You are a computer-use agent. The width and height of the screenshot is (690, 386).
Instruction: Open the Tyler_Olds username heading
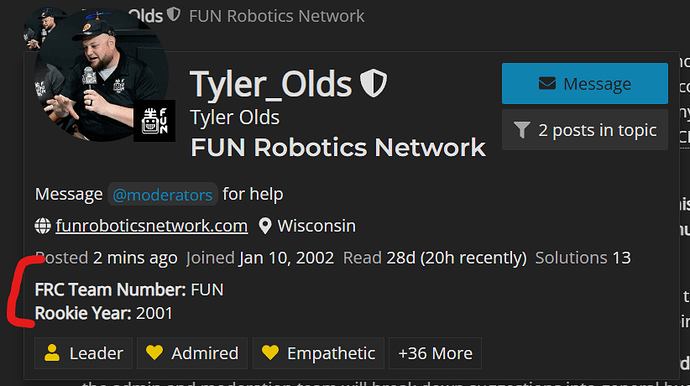pos(271,84)
